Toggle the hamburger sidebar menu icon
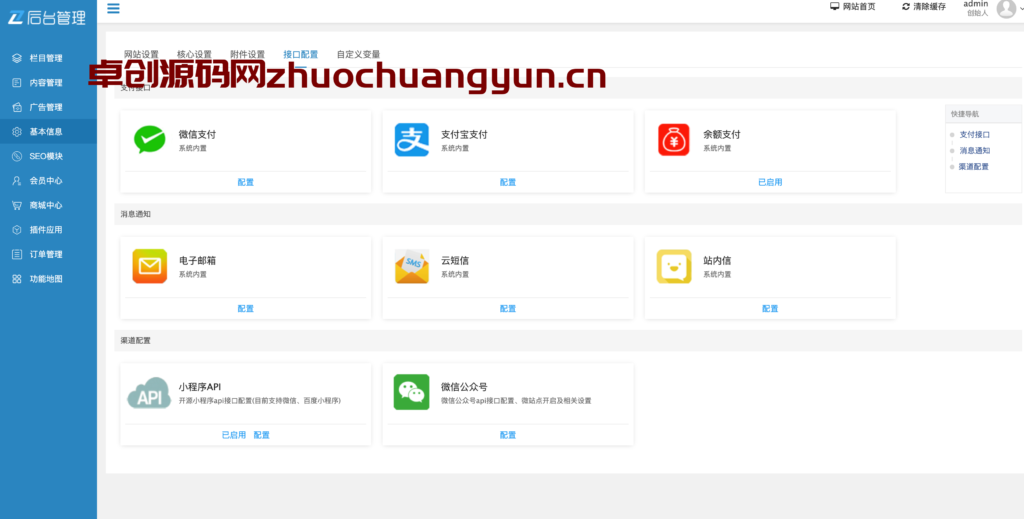1024x519 pixels. click(x=114, y=8)
